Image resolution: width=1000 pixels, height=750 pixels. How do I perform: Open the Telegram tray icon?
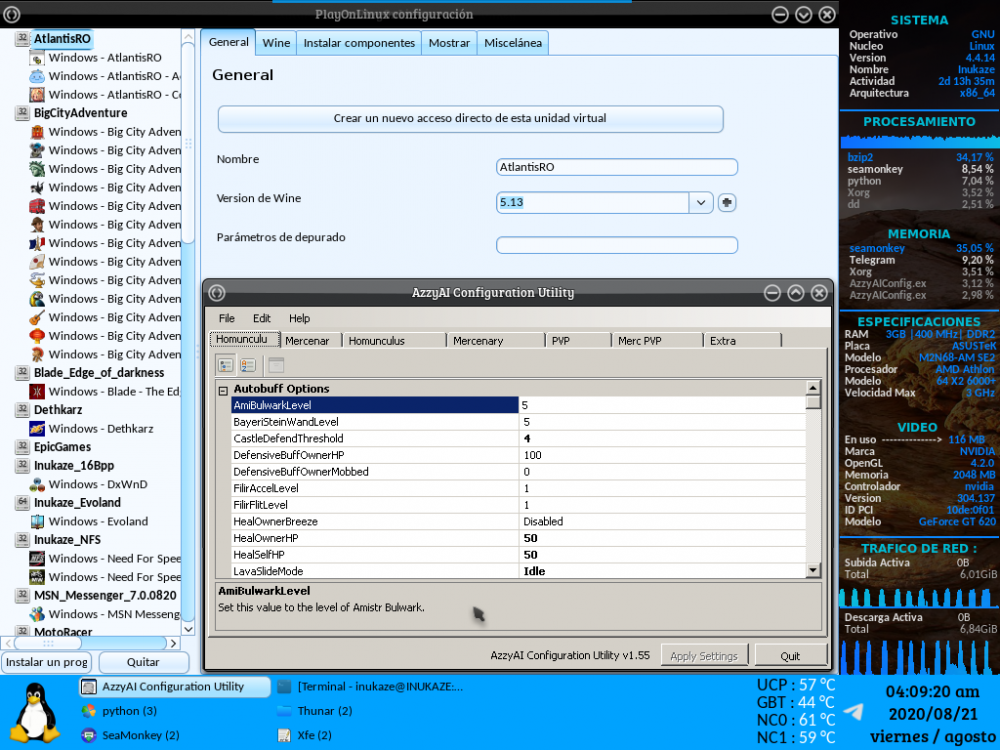pos(853,711)
